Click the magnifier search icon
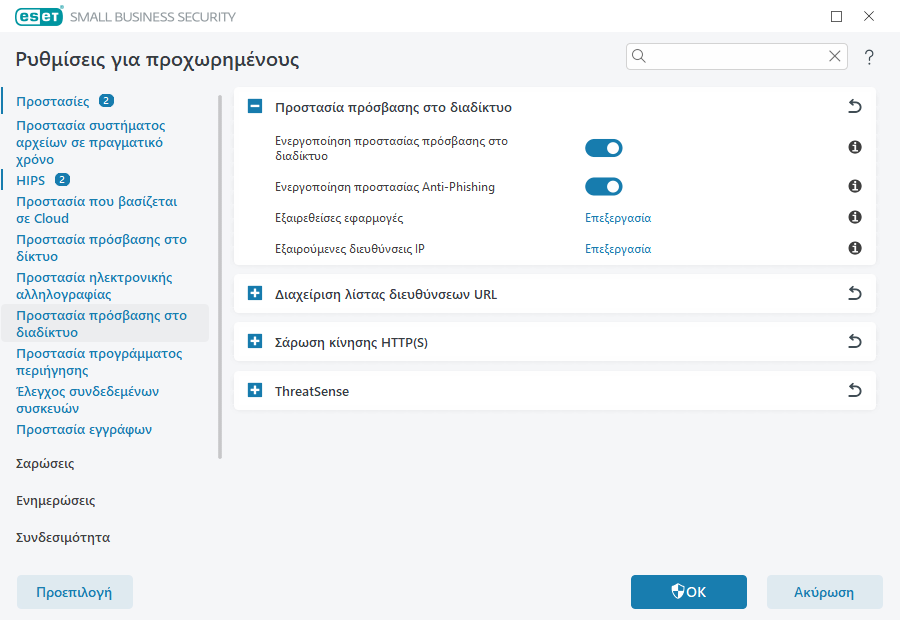Image resolution: width=900 pixels, height=620 pixels. coord(639,56)
